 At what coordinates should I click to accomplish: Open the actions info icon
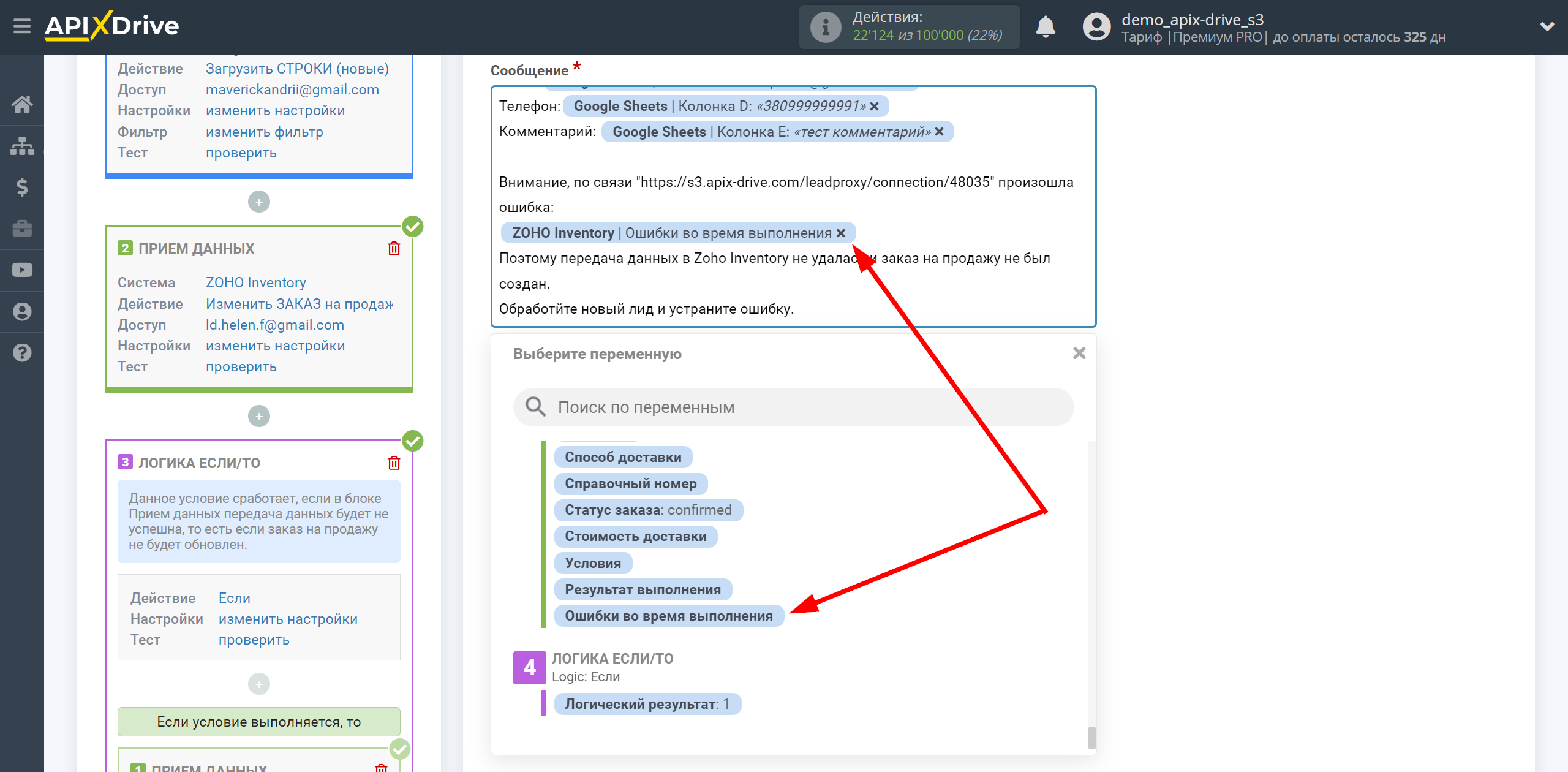click(x=825, y=27)
